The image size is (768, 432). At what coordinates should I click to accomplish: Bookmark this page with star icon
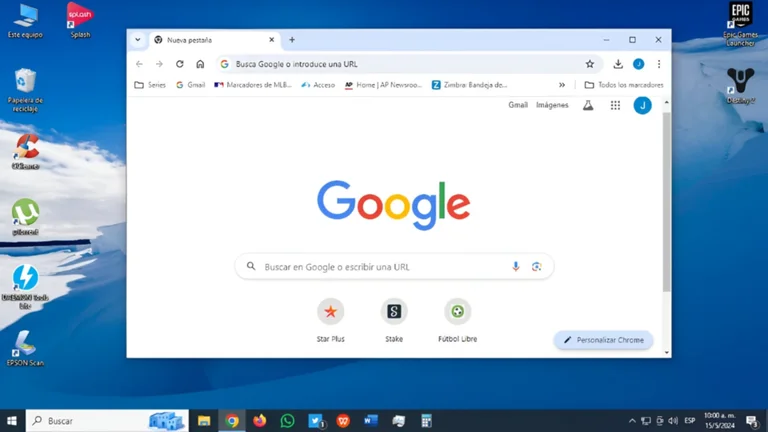coord(590,64)
